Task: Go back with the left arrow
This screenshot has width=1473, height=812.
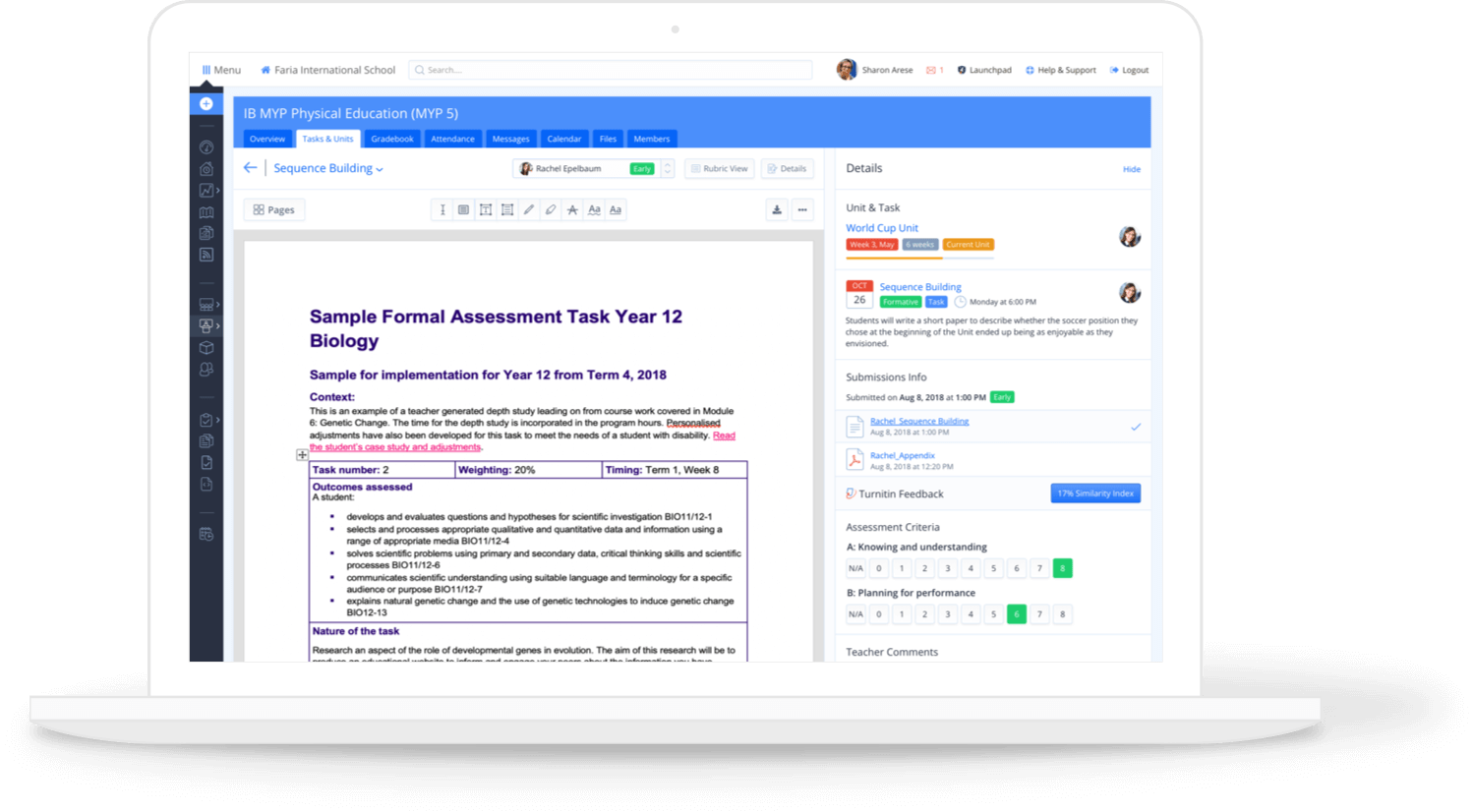Action: pyautogui.click(x=250, y=168)
